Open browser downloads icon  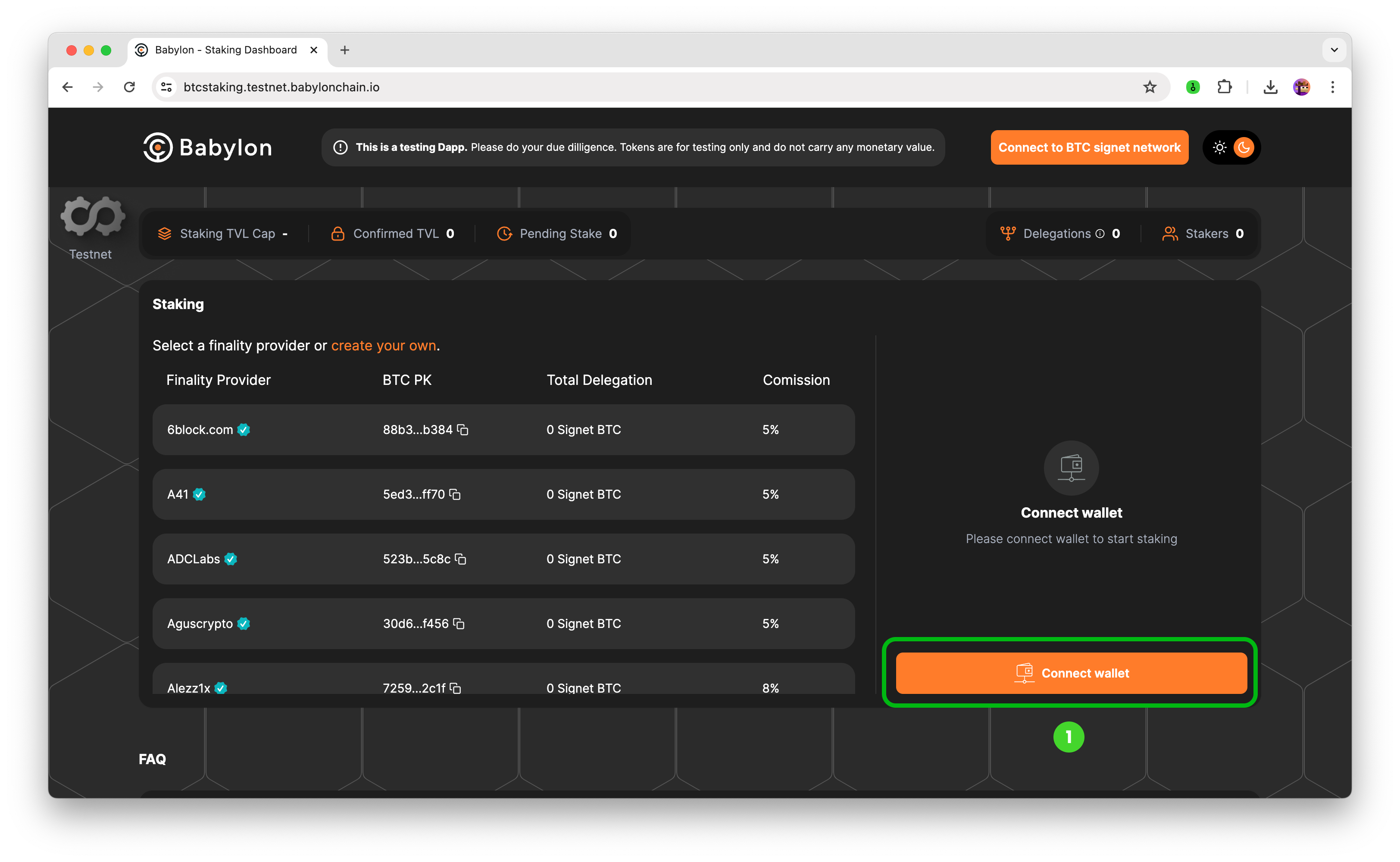pyautogui.click(x=1270, y=87)
